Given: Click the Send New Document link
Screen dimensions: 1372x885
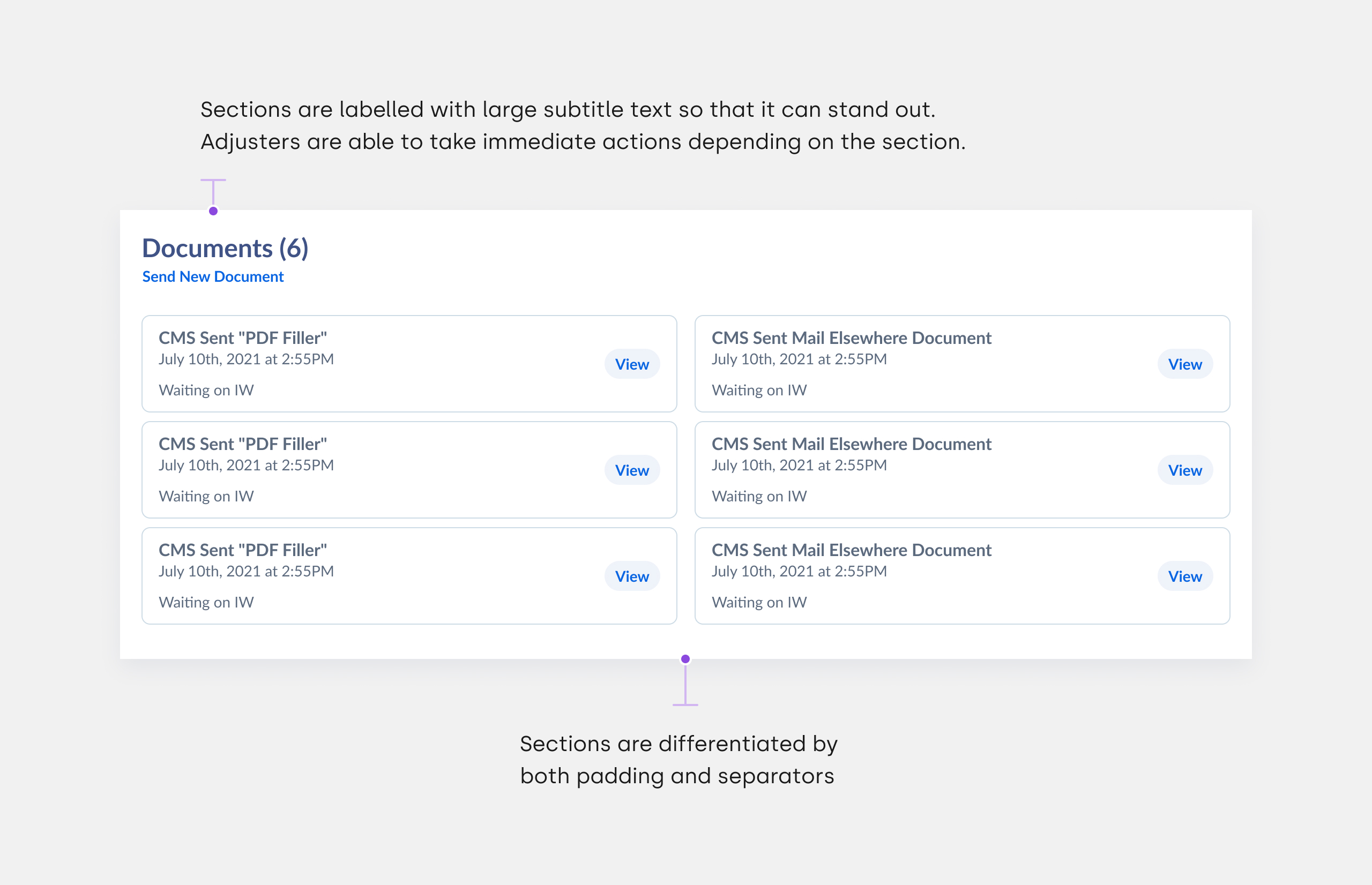Looking at the screenshot, I should click(212, 276).
